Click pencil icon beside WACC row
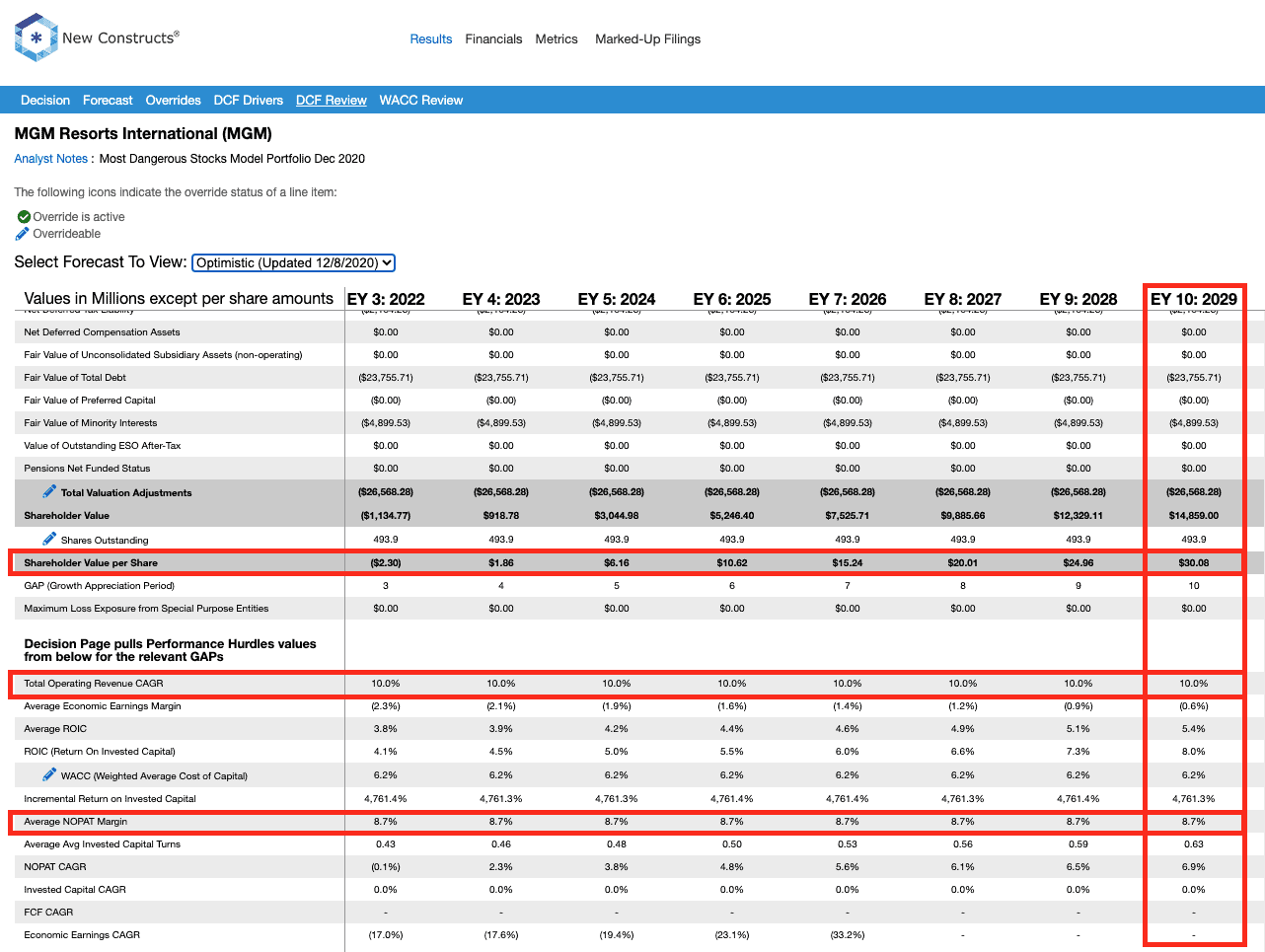The height and width of the screenshot is (952, 1265). pyautogui.click(x=49, y=774)
